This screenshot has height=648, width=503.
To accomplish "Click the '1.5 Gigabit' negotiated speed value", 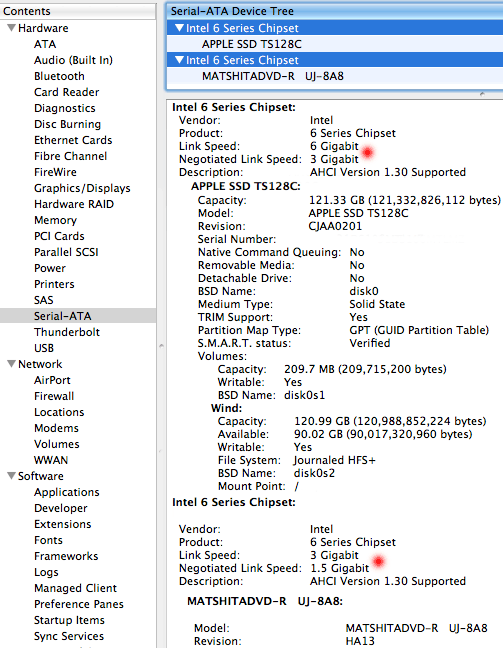I will point(339,568).
